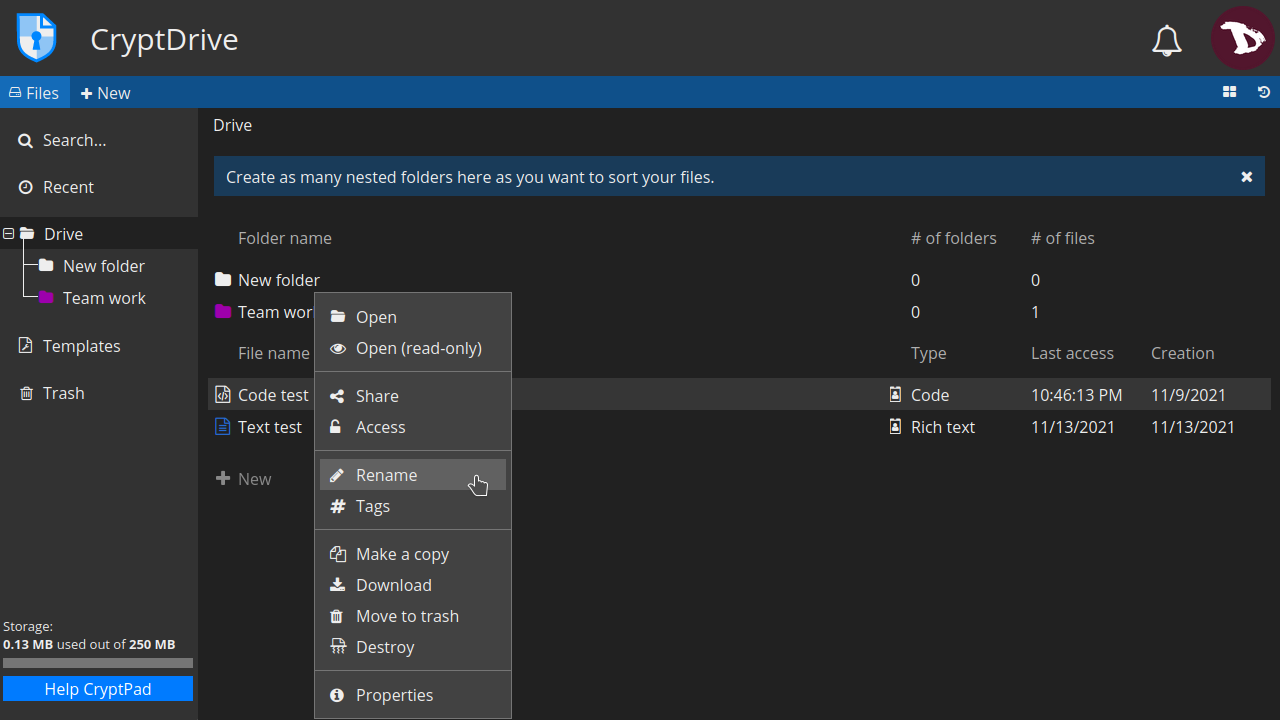Choose Make a copy in context menu
Screen dimensions: 1280x720
coord(413,554)
